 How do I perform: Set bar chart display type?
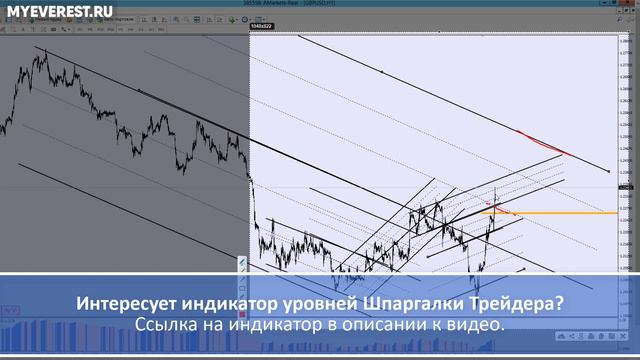[144, 20]
